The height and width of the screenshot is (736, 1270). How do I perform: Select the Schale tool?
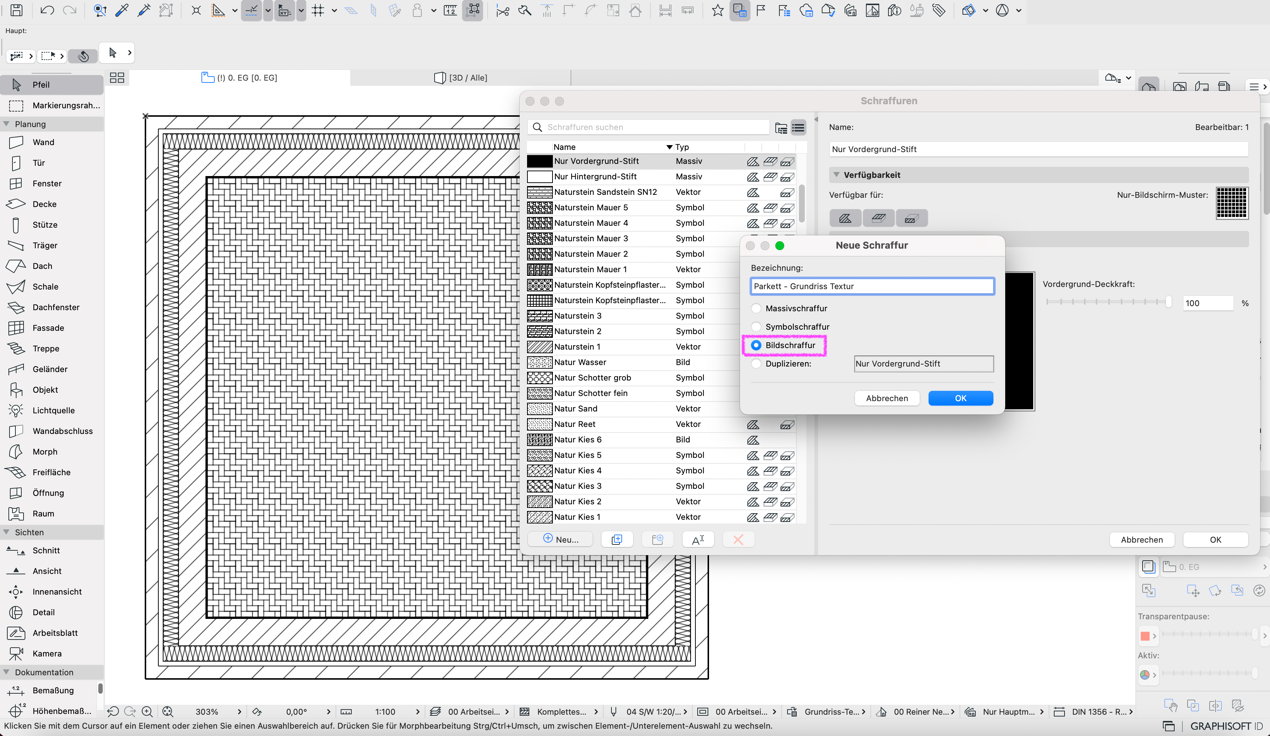click(52, 287)
